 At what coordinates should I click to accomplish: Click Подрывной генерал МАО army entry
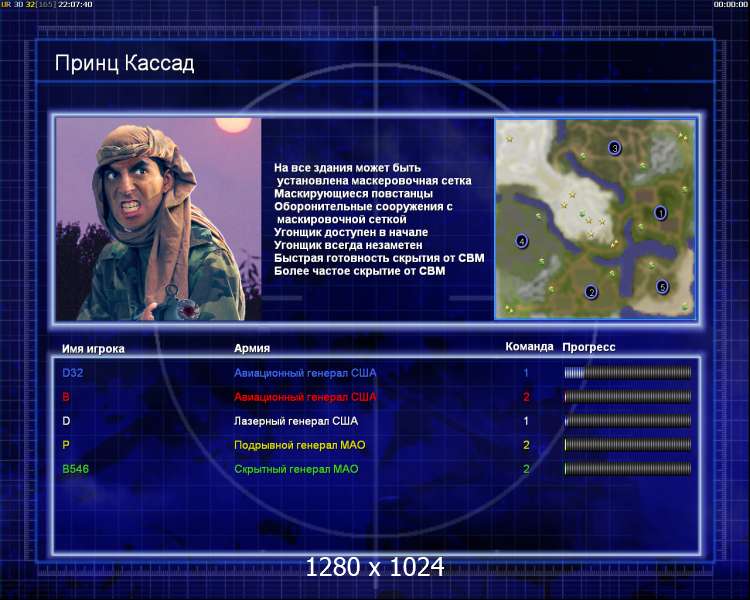[299, 445]
